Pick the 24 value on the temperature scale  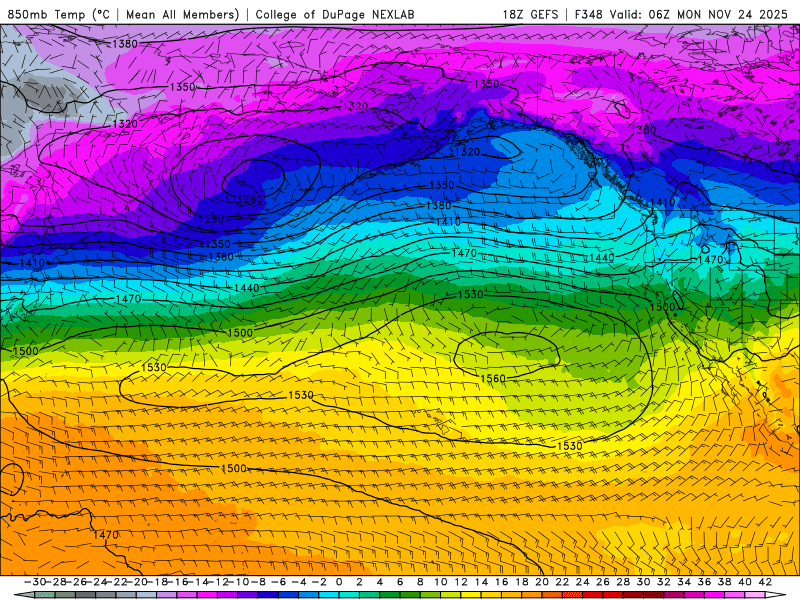[582, 582]
